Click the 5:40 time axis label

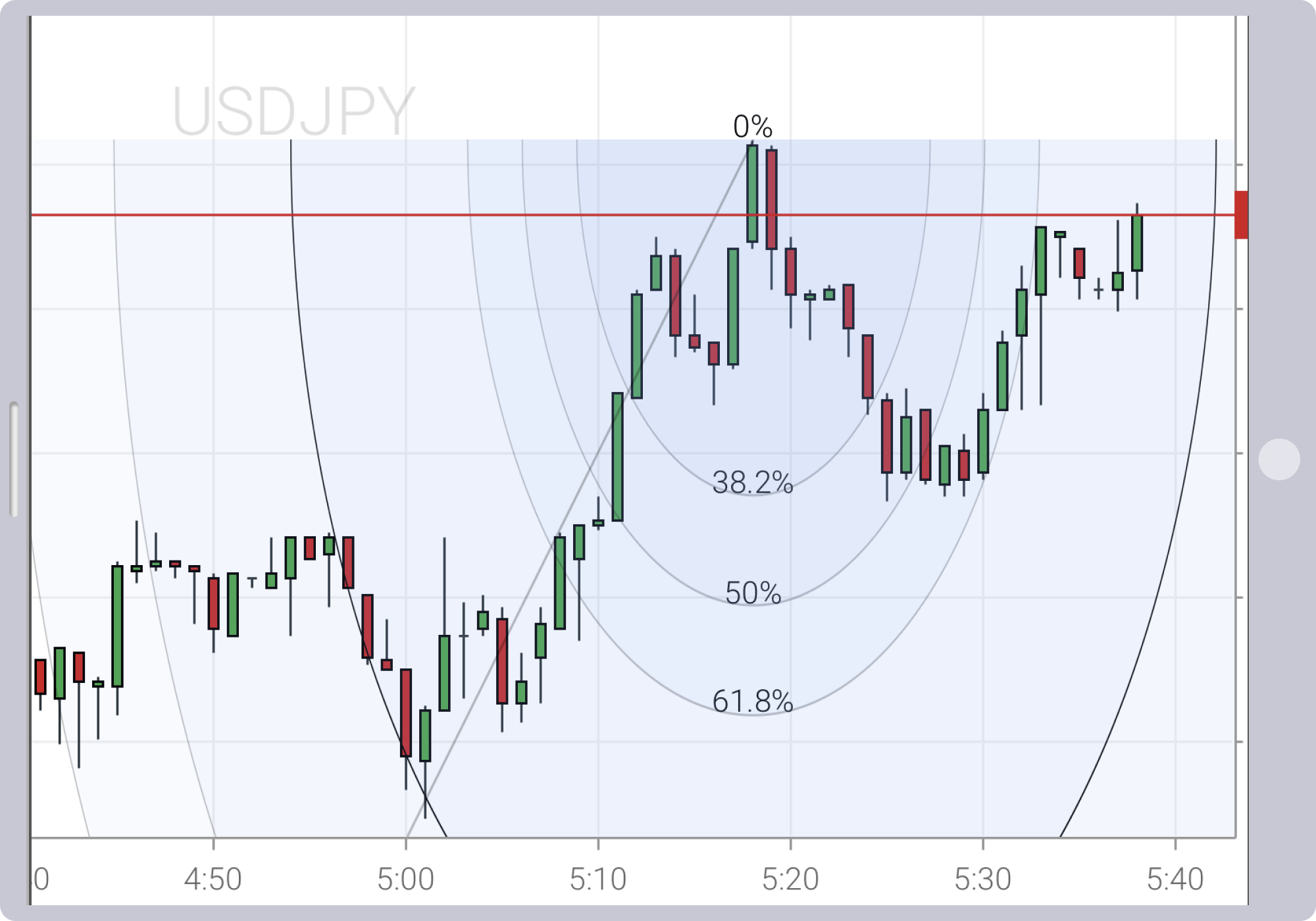point(1175,879)
